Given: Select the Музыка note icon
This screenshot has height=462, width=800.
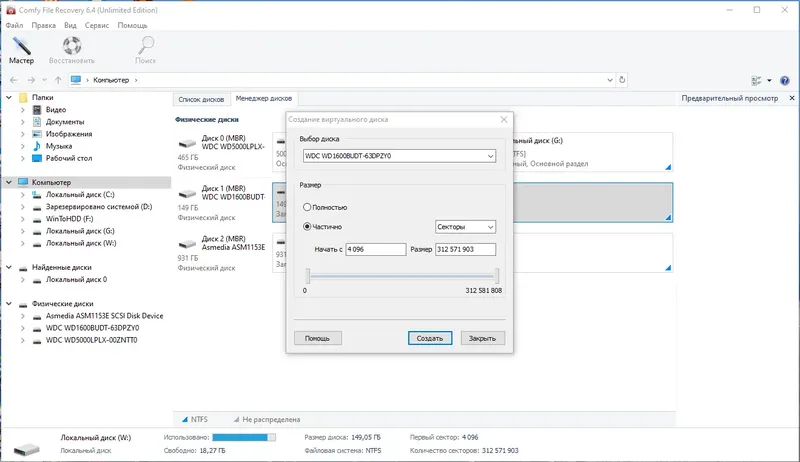Looking at the screenshot, I should coord(37,146).
